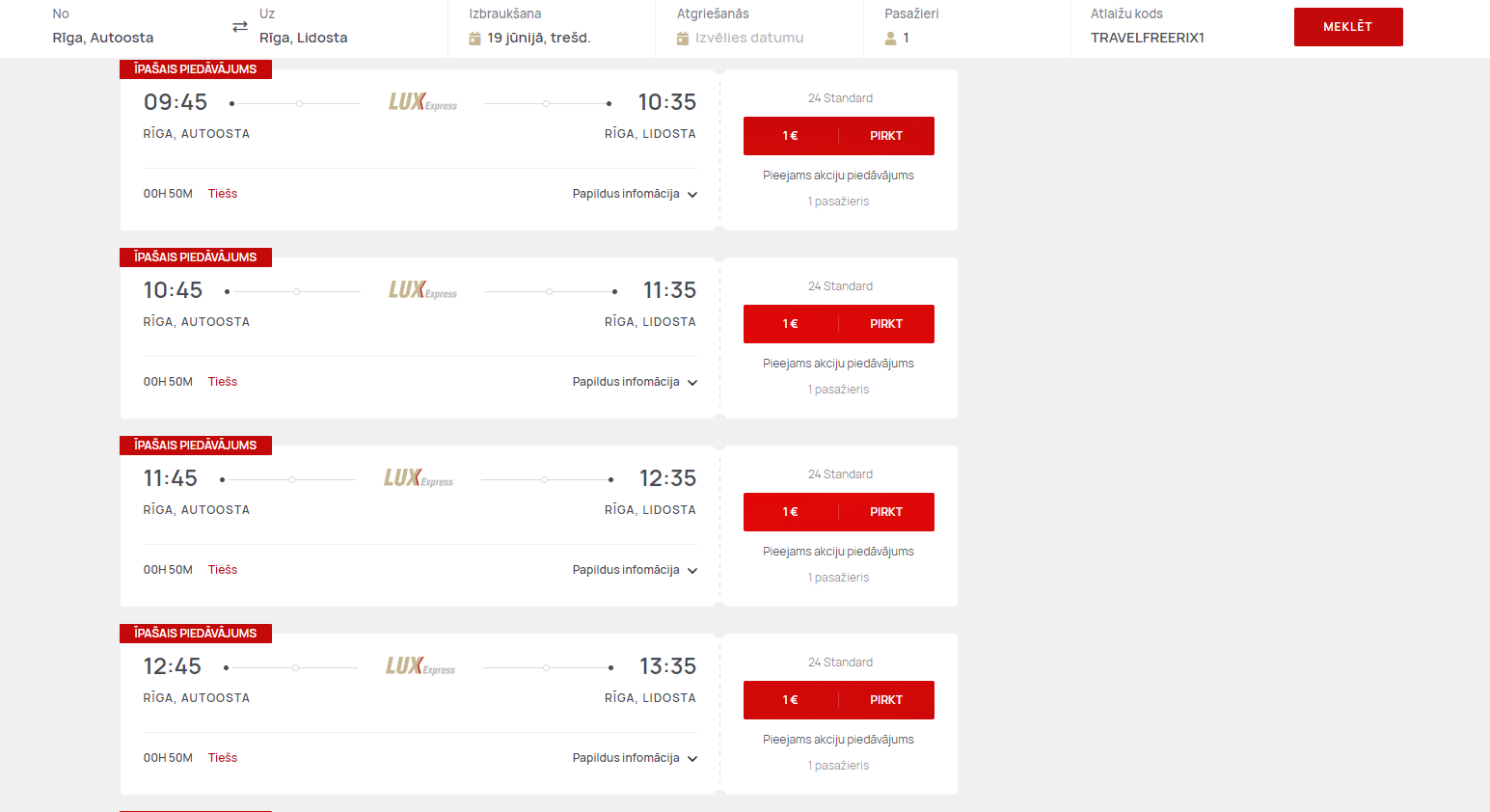Screen dimensions: 1490x812
Task: Expand Papildus informācija for 11:45 departure
Action: coord(635,570)
